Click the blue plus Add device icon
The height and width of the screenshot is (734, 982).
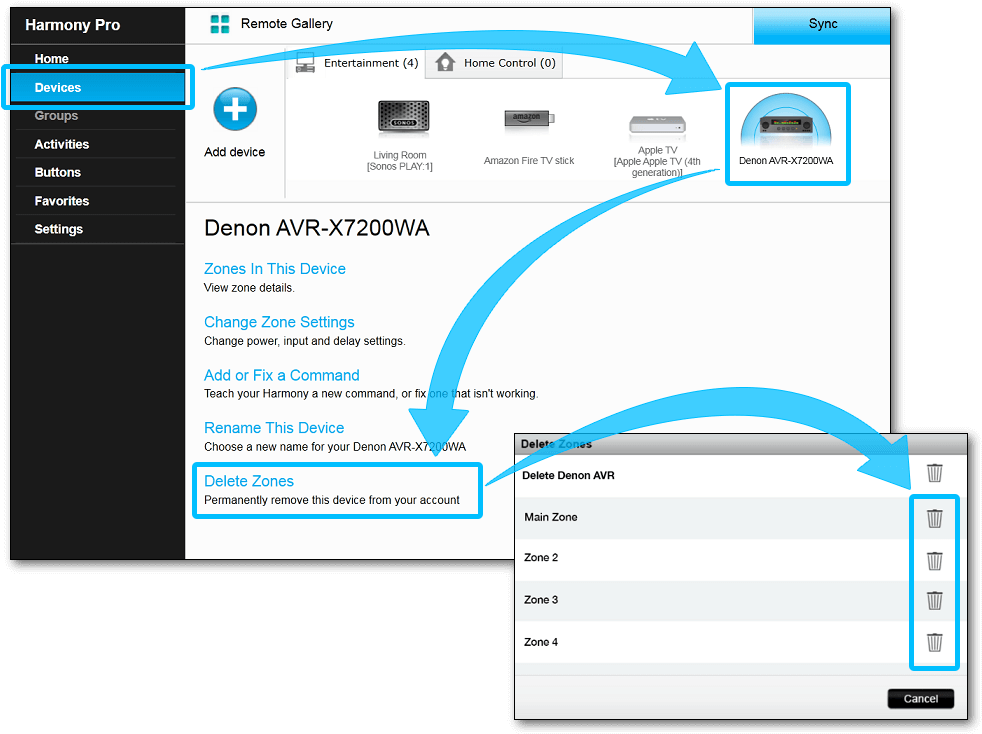(235, 109)
